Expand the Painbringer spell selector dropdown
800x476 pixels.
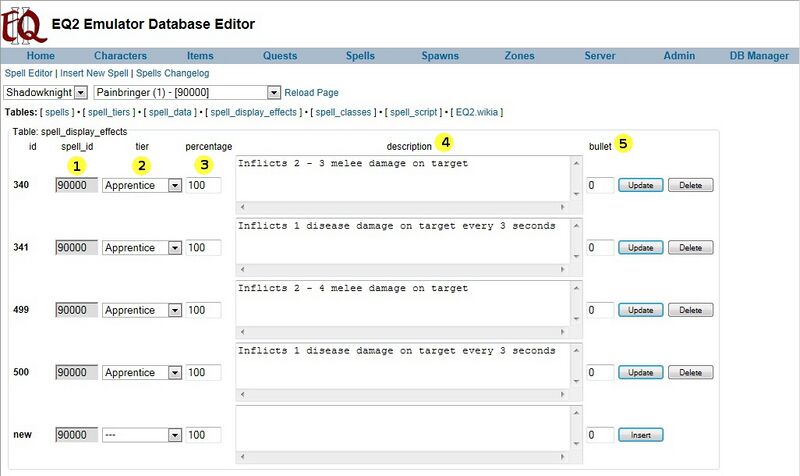tap(187, 92)
